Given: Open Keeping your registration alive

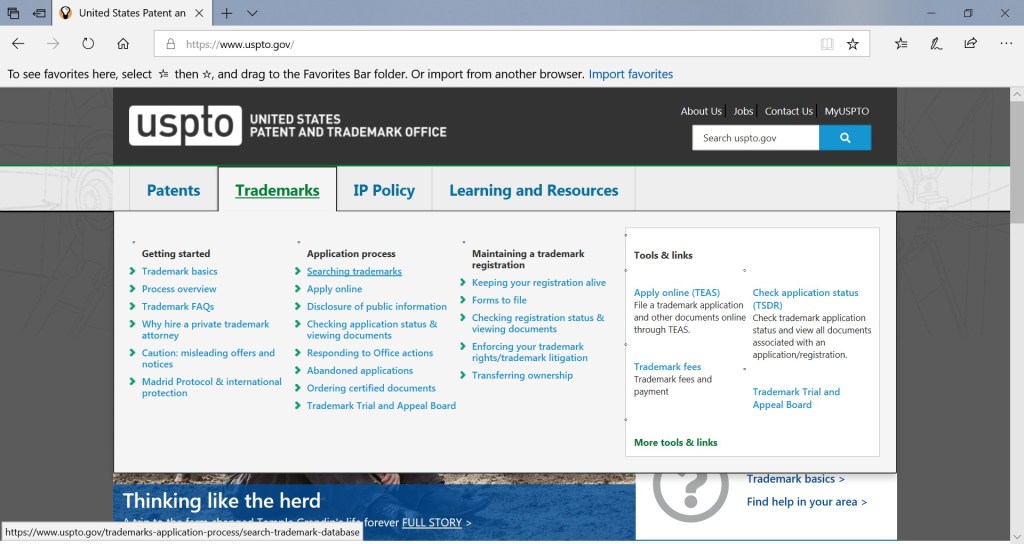Looking at the screenshot, I should (x=539, y=282).
